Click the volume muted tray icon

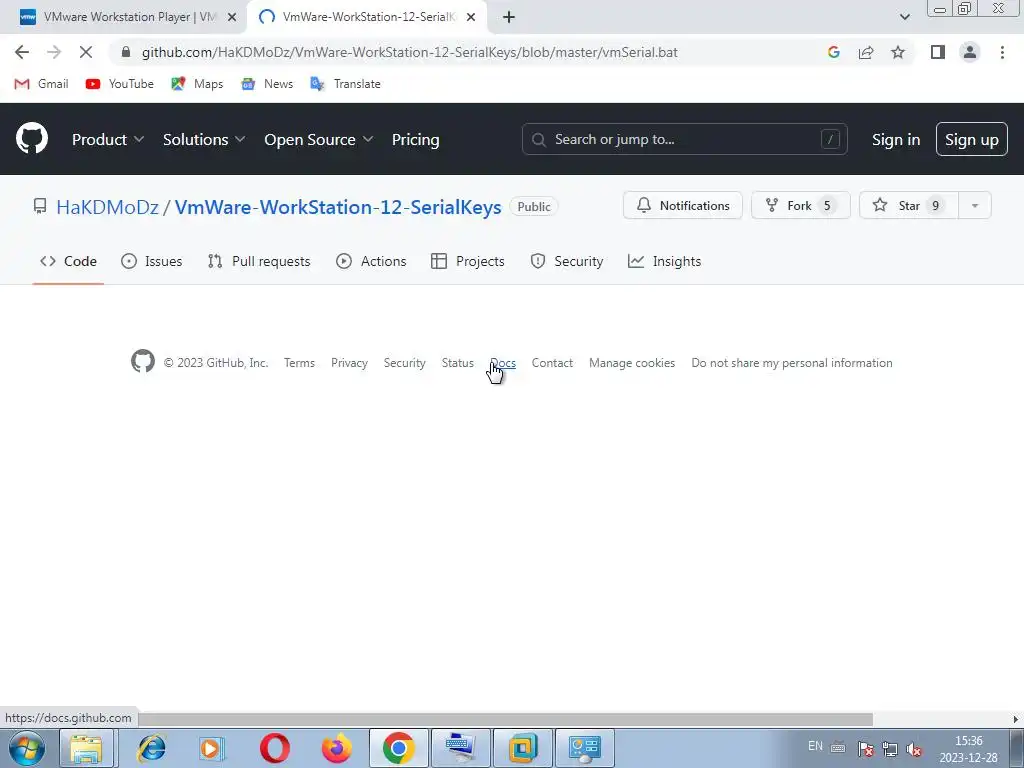tap(914, 748)
